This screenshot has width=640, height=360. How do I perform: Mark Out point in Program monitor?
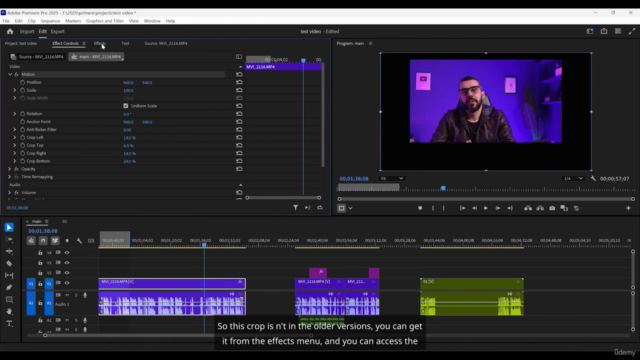pos(444,208)
